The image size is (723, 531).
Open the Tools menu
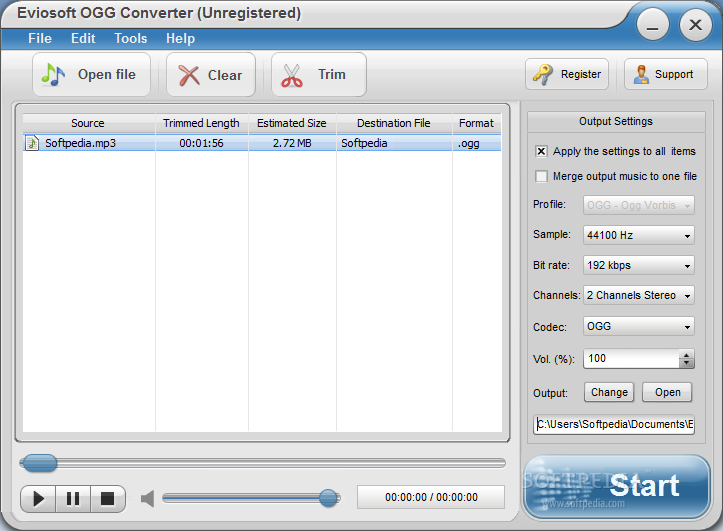130,38
